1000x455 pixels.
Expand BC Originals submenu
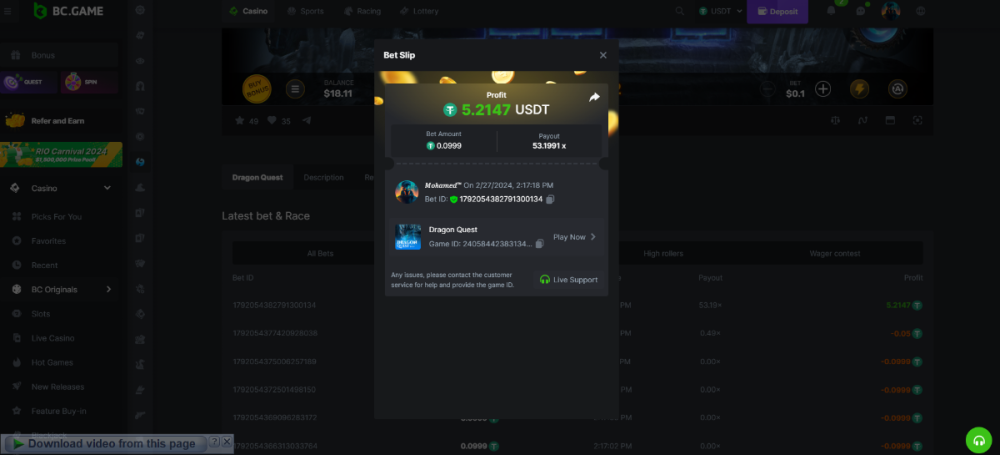(x=108, y=289)
